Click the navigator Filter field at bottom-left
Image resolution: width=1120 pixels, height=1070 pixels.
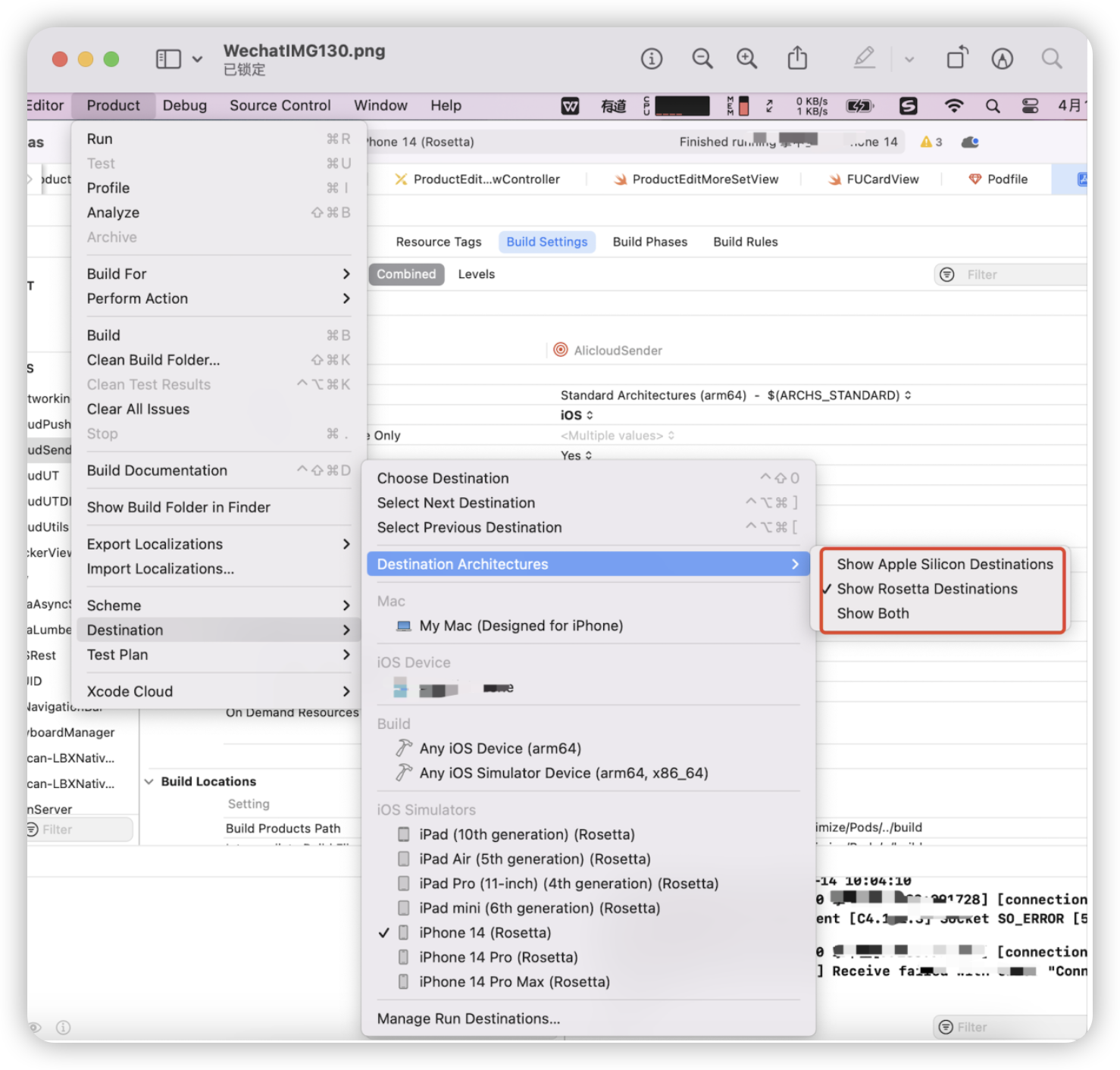pos(79,830)
